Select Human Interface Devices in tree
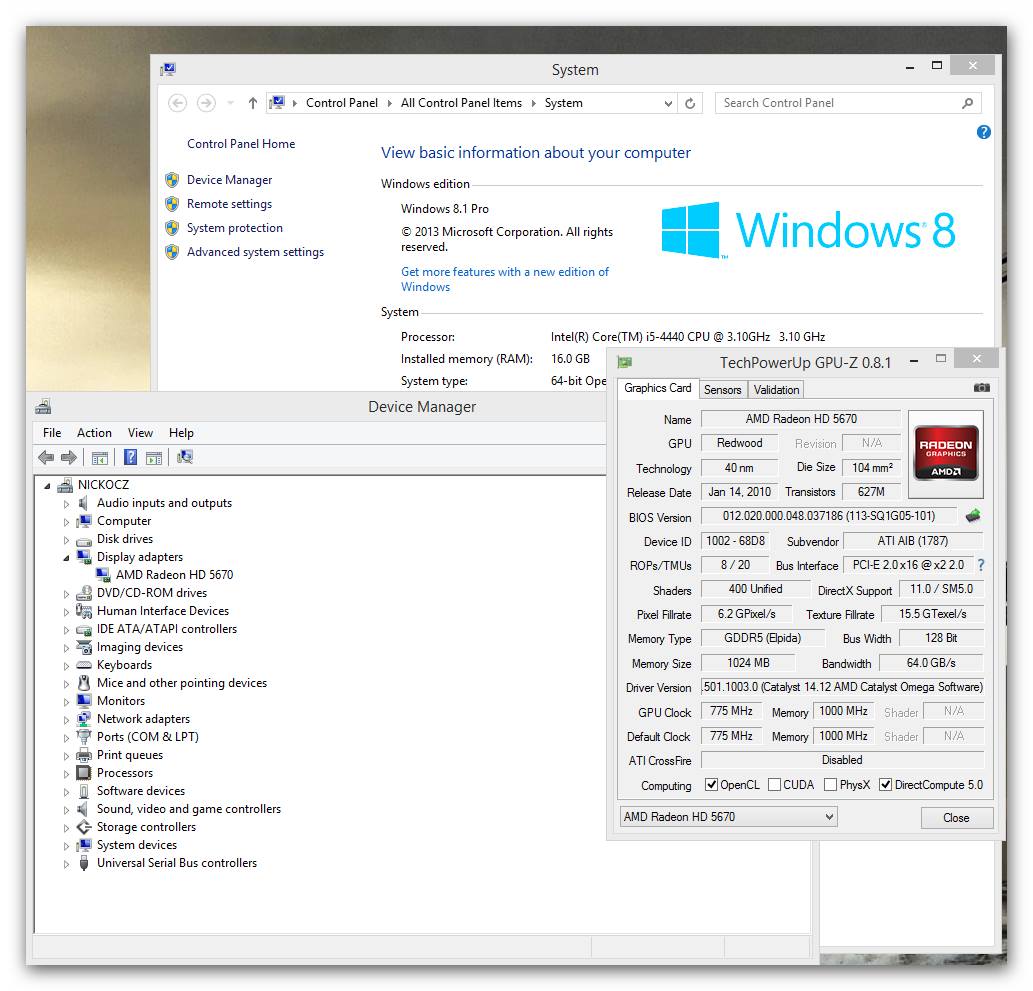Viewport: 1033px width, 991px height. click(x=163, y=611)
